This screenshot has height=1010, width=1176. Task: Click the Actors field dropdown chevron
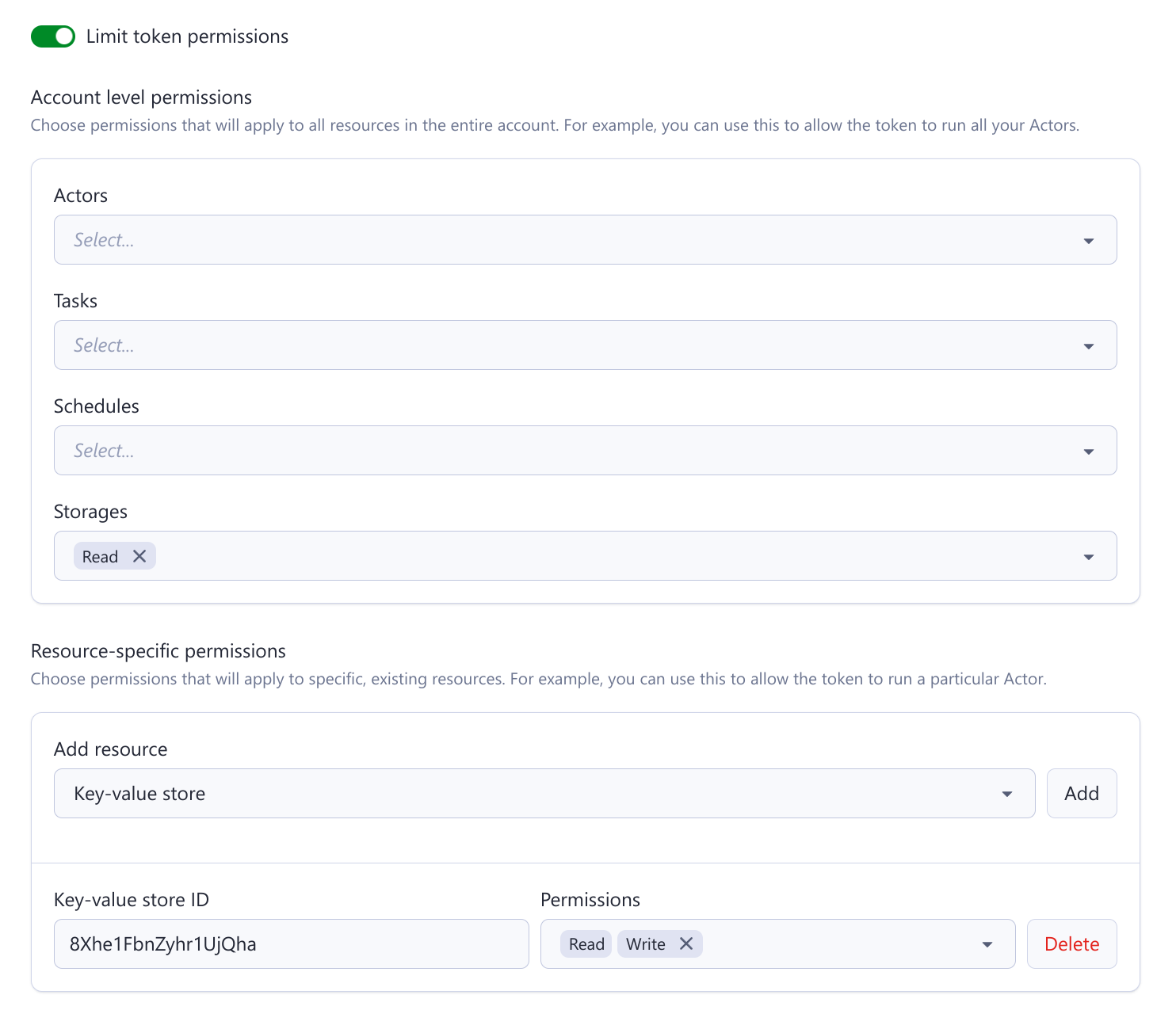(x=1089, y=239)
